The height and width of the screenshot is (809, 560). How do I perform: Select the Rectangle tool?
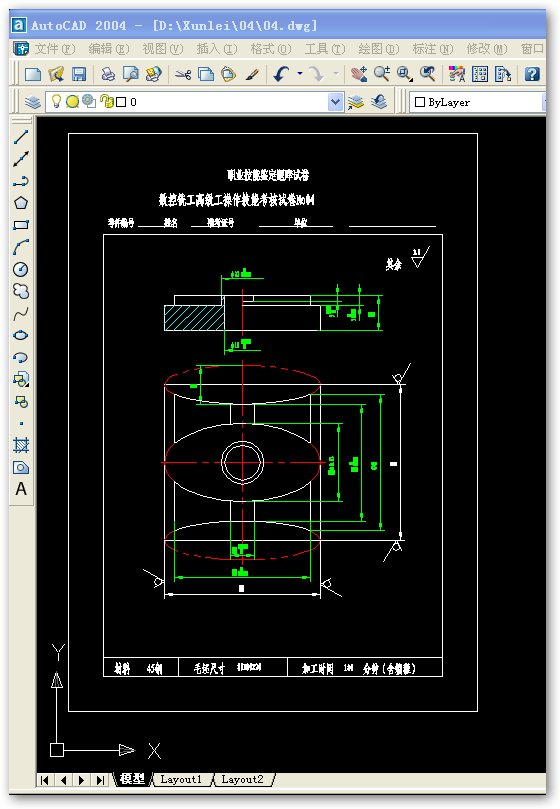[21, 225]
